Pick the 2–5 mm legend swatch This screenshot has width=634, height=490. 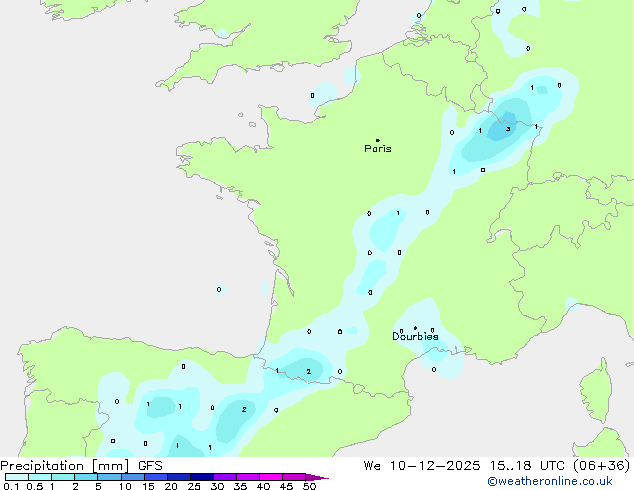(86, 477)
